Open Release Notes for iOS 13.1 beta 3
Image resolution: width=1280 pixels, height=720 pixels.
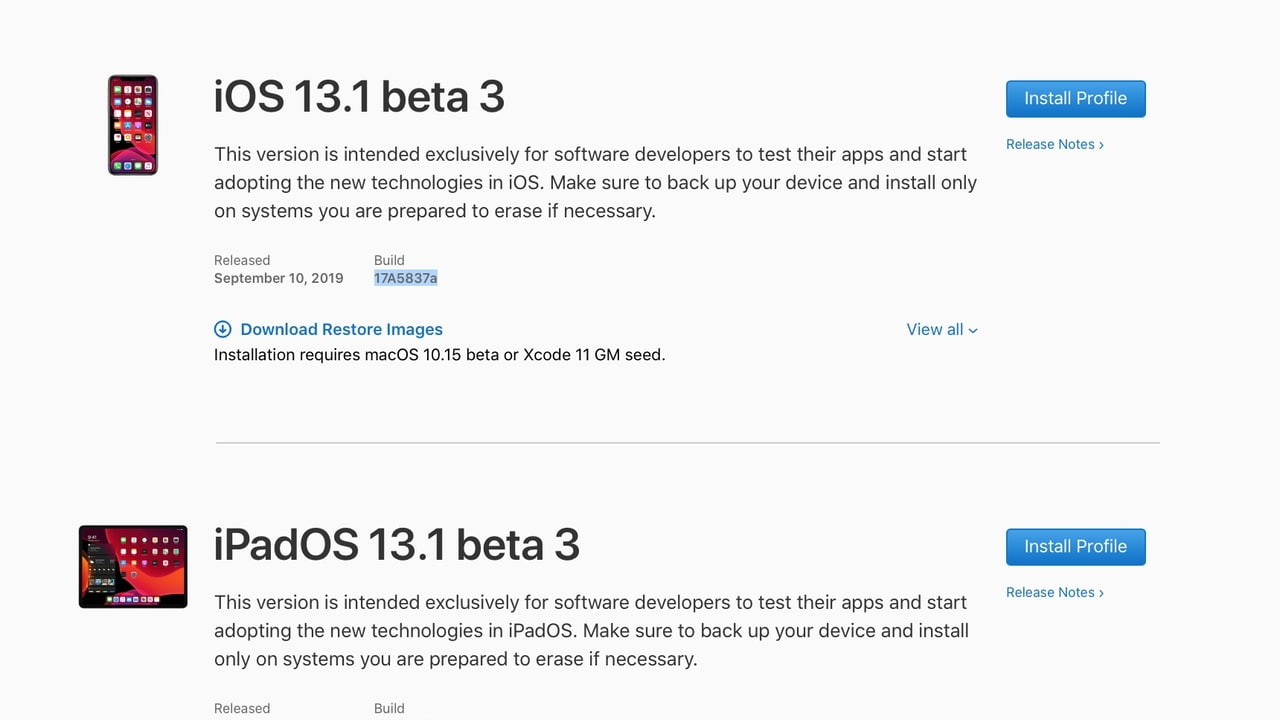pos(1055,144)
